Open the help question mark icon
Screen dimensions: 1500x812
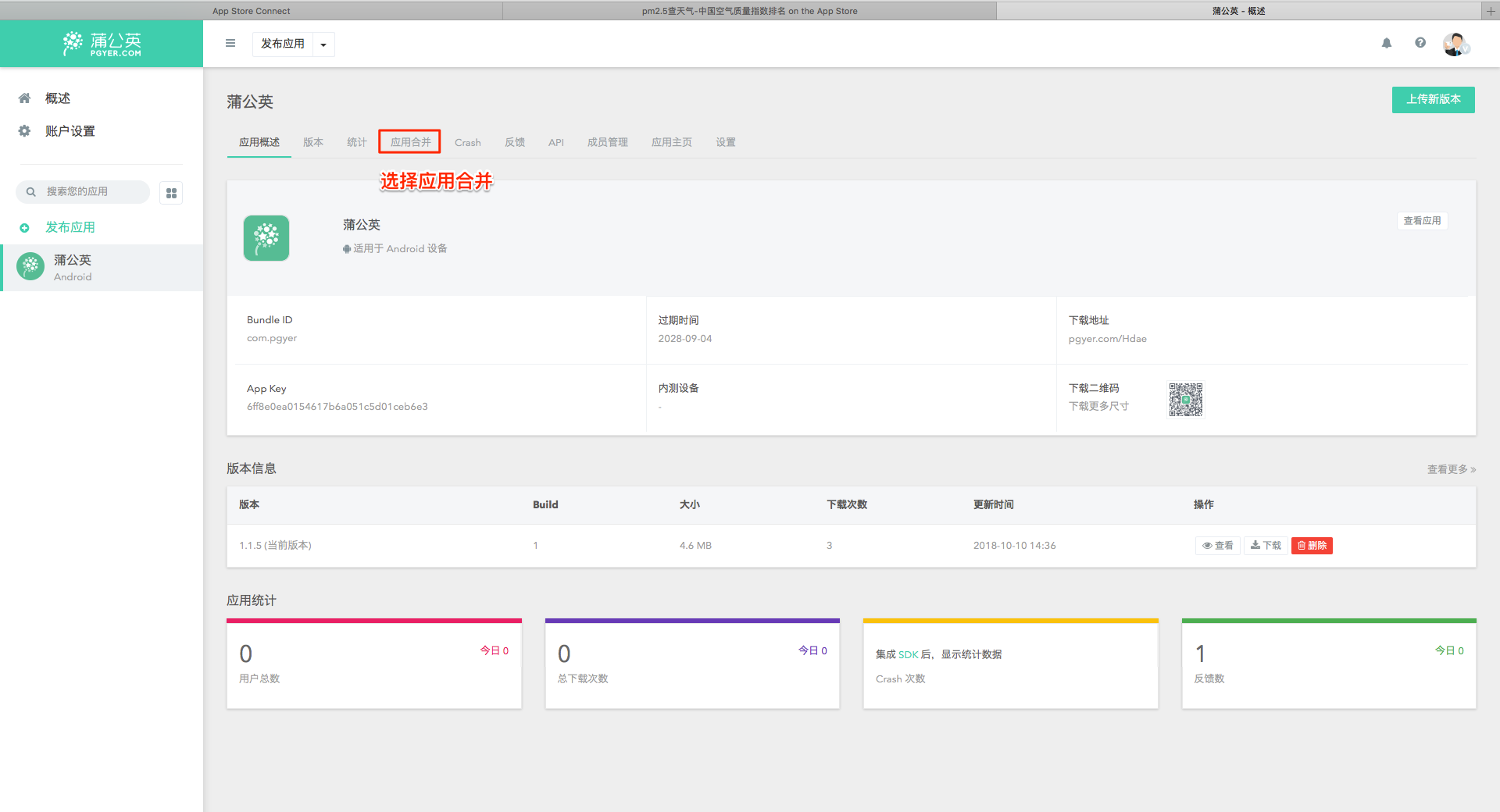point(1420,44)
